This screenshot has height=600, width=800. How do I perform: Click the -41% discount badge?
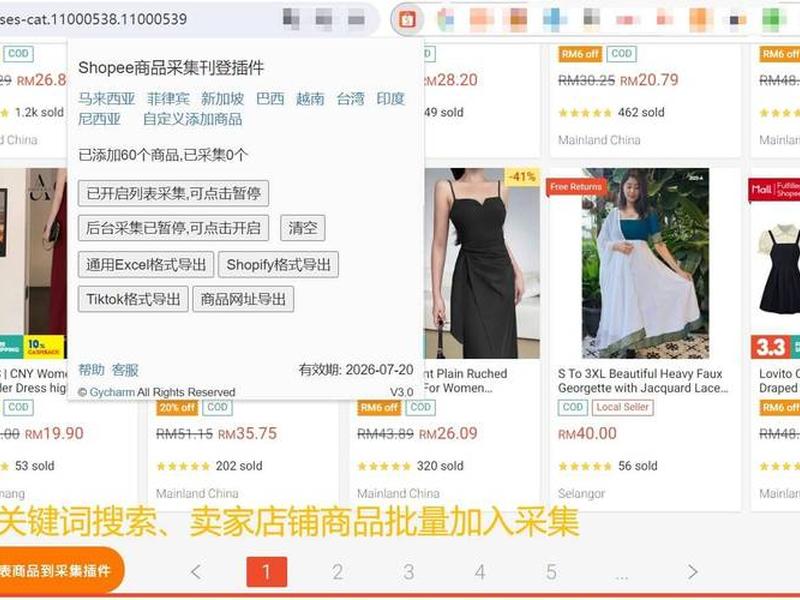tap(522, 177)
